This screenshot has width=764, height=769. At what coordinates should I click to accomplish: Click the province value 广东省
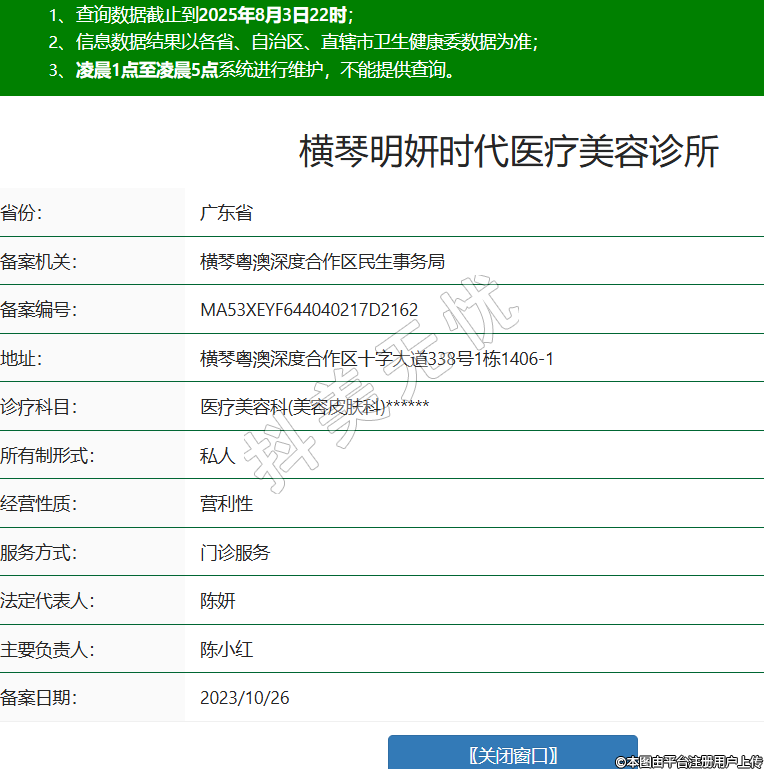pos(226,213)
